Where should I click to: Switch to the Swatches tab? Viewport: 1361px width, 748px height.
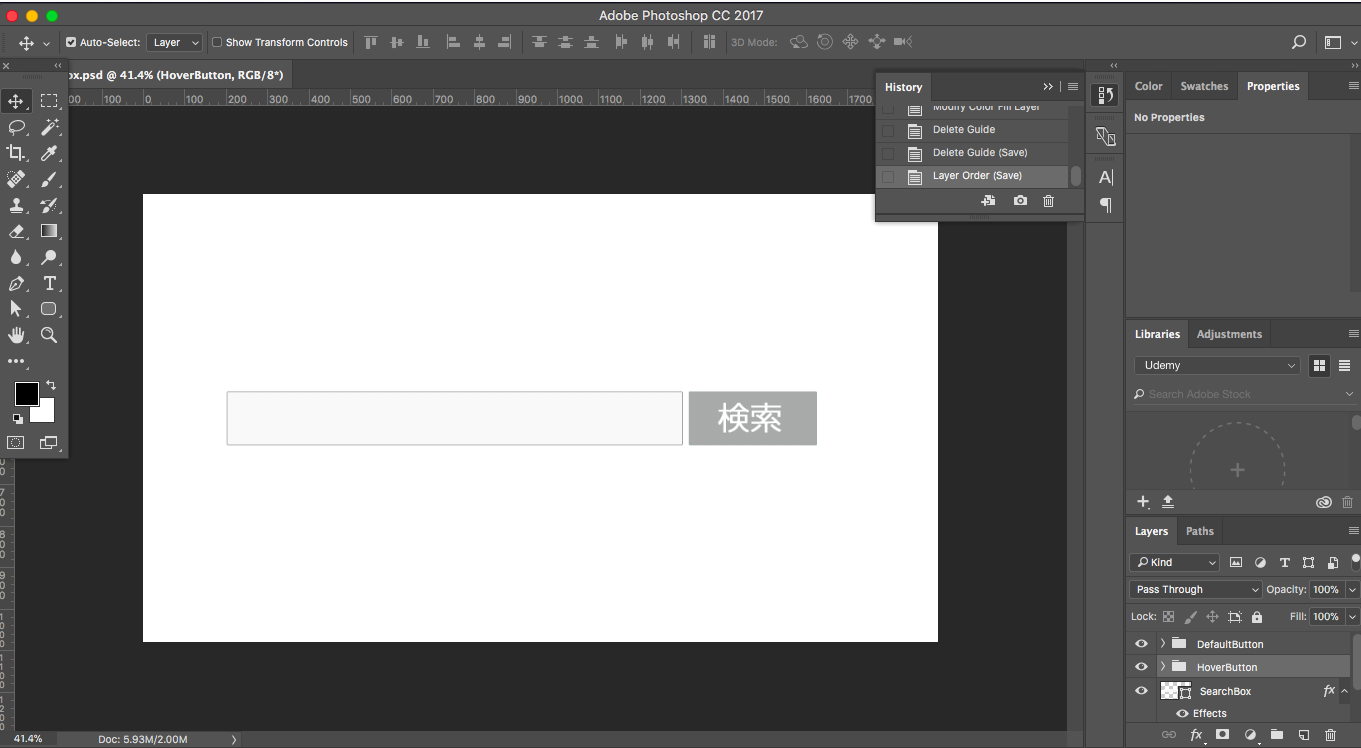[1203, 86]
